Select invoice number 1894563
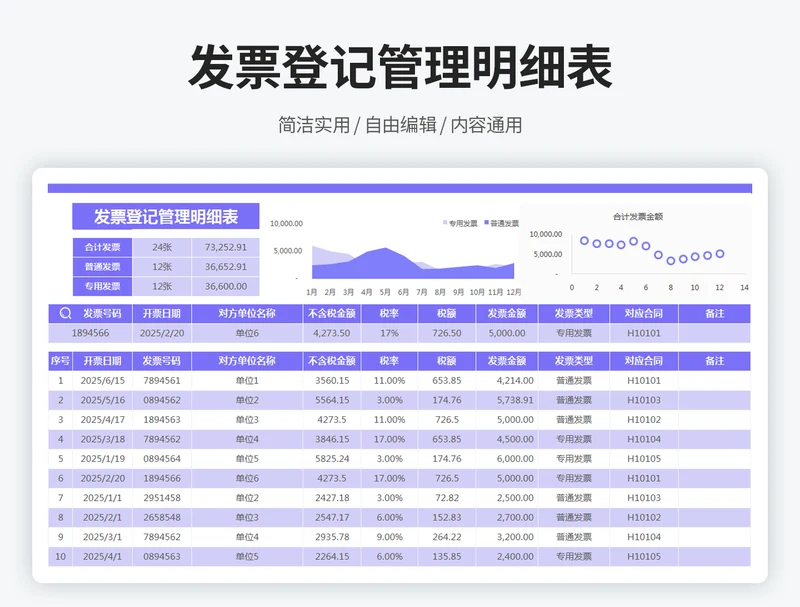 click(x=162, y=420)
